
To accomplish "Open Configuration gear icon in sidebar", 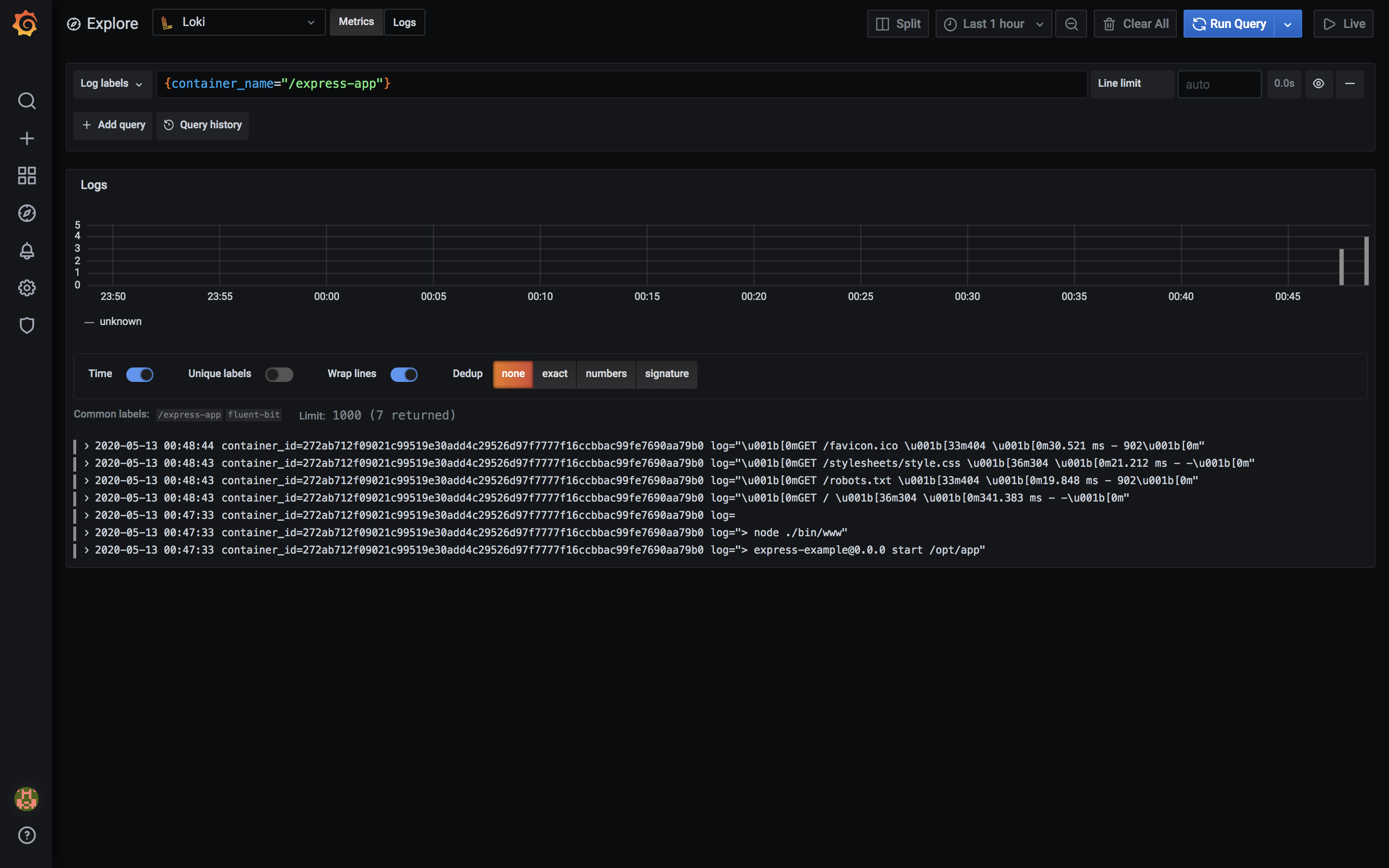I will coord(27,288).
